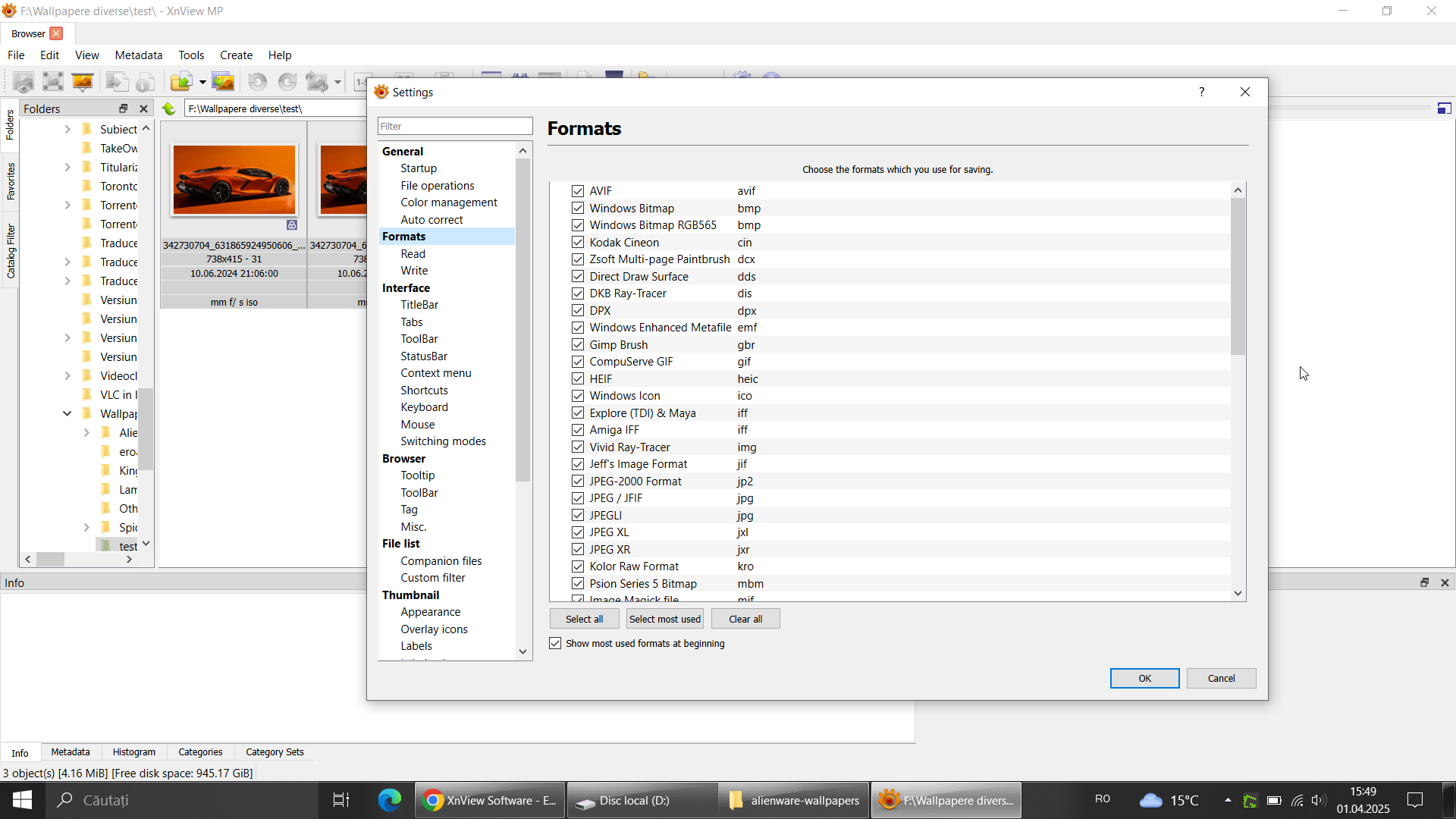Close the Browser tab with red X
Screen dimensions: 1456x819
pyautogui.click(x=56, y=33)
